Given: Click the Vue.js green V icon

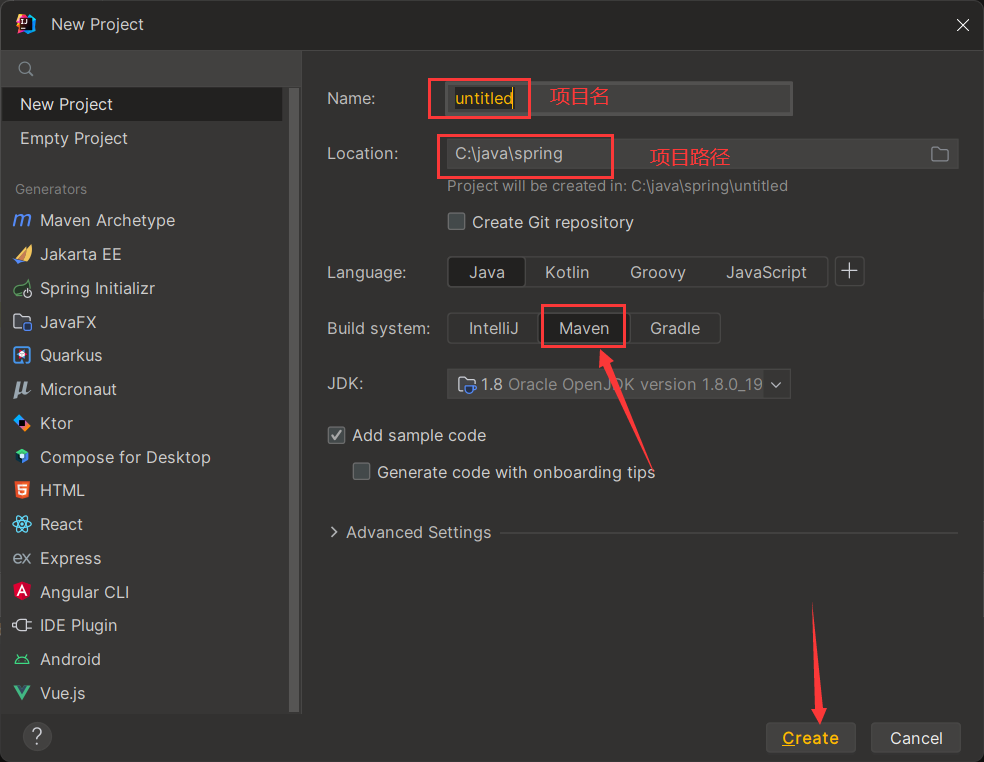Looking at the screenshot, I should click(x=22, y=693).
